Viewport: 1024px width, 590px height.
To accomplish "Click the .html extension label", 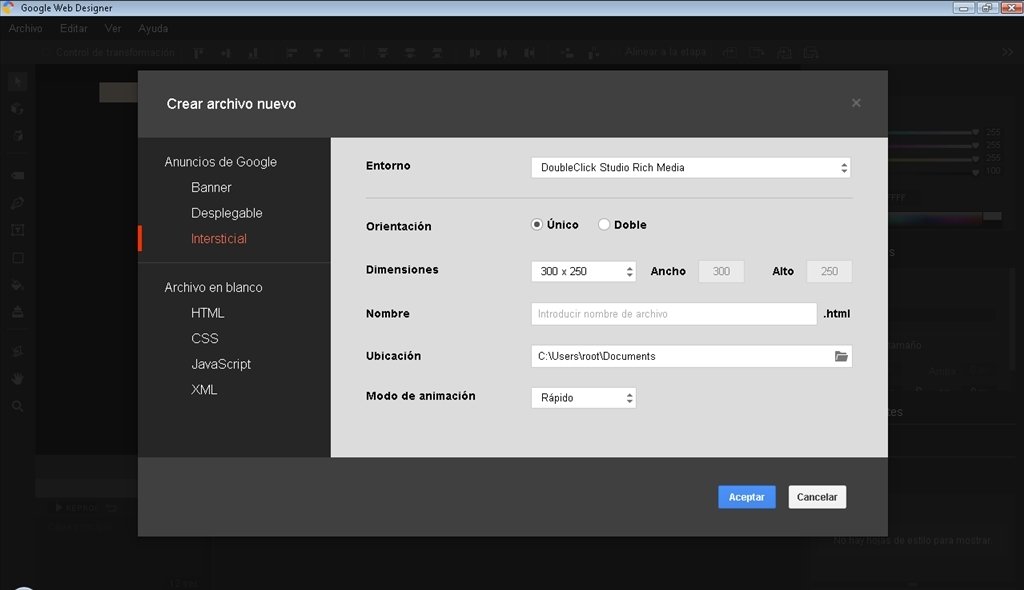I will [x=837, y=314].
